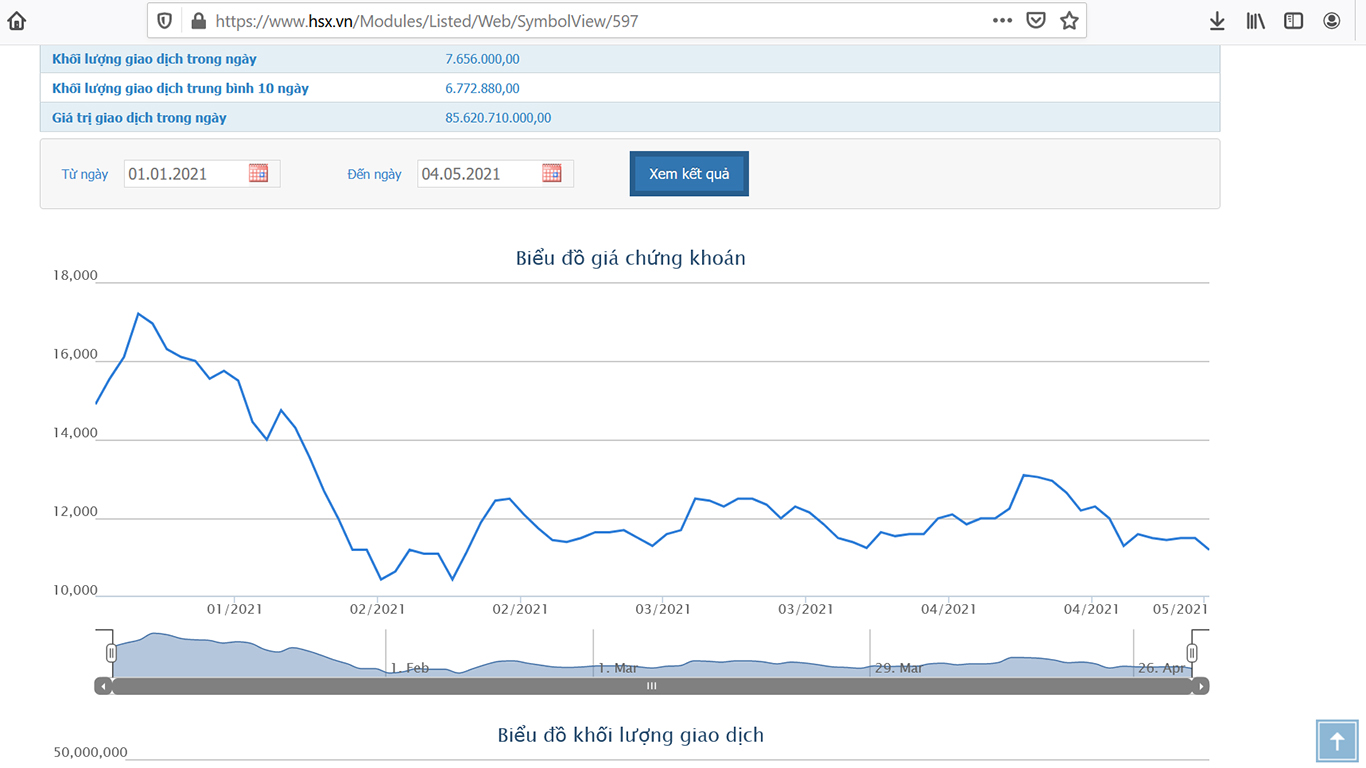
Task: Click the left chart navigator handle
Action: coord(111,653)
